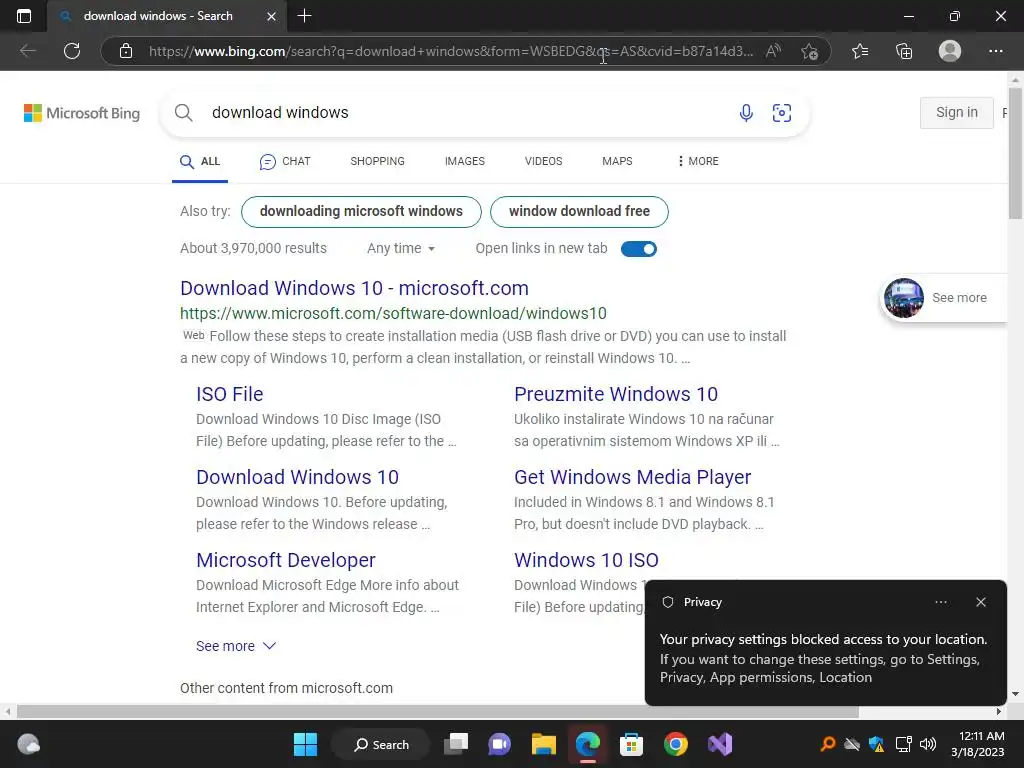Open Microsoft Store from taskbar

632,744
